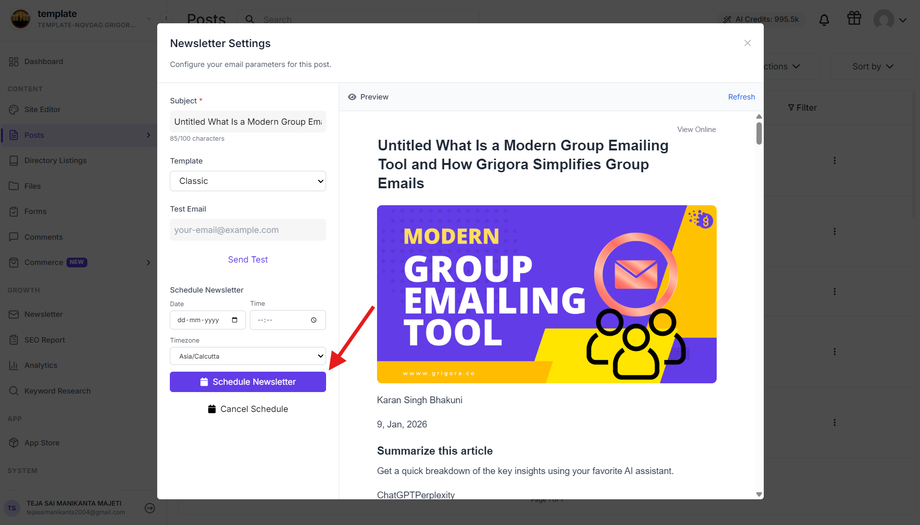Open the Dashboard sidebar icon
Screen dimensions: 920x525
tap(13, 61)
